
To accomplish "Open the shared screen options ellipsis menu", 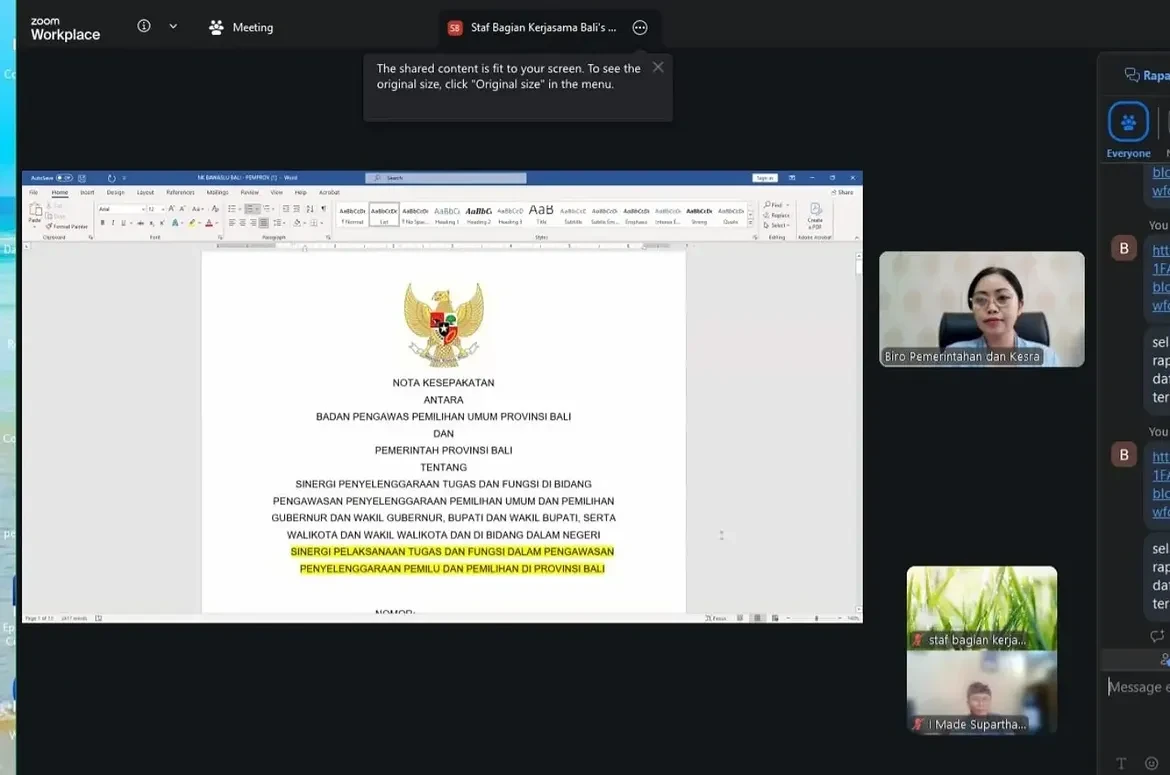I will point(639,28).
